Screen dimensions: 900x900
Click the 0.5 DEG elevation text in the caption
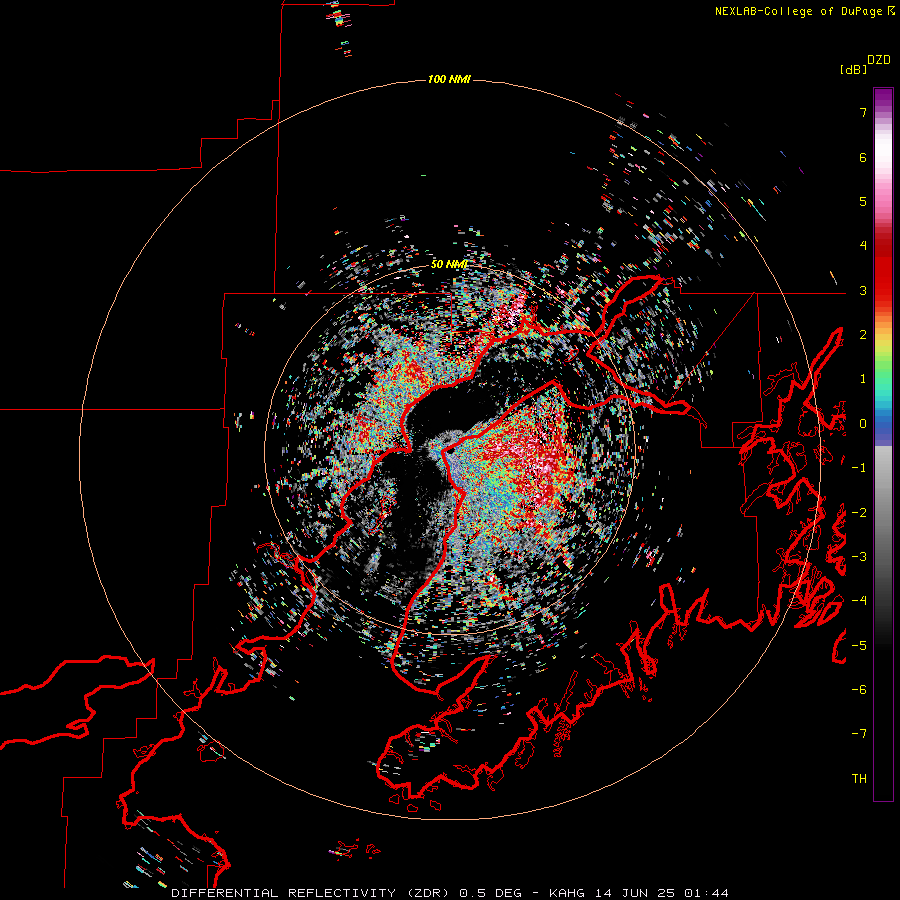[490, 893]
